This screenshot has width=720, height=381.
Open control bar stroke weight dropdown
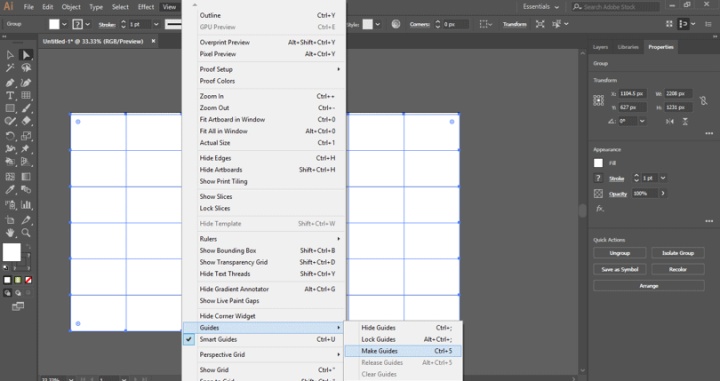(156, 24)
